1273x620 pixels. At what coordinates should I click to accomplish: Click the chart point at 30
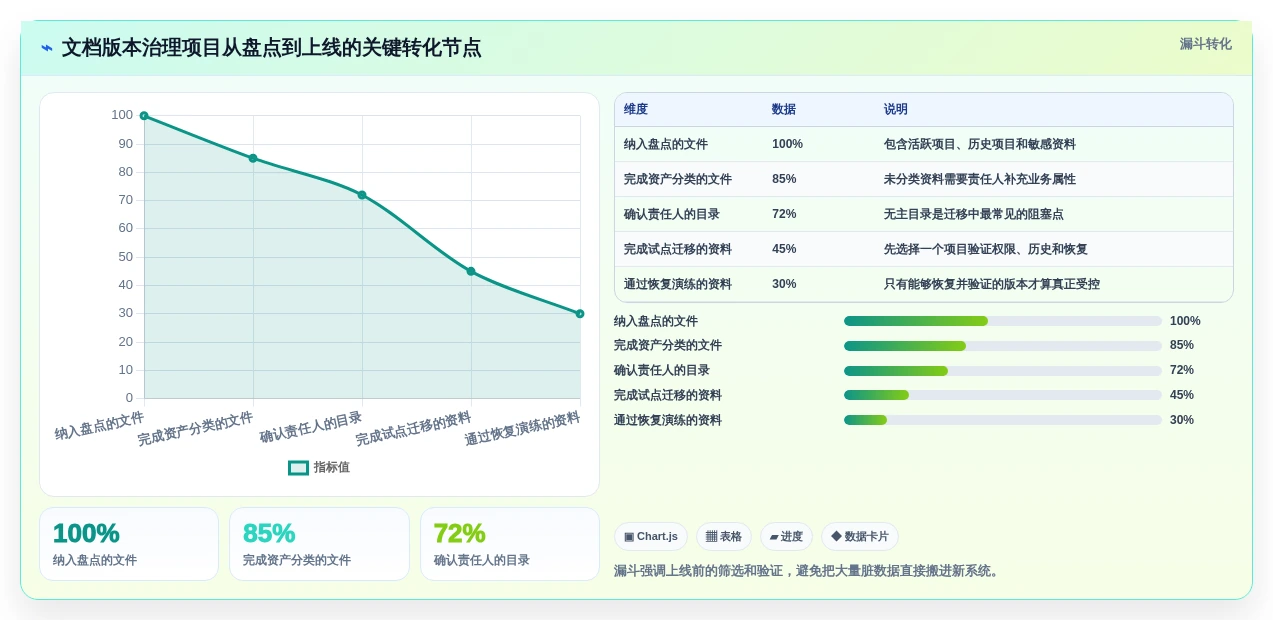(x=580, y=314)
